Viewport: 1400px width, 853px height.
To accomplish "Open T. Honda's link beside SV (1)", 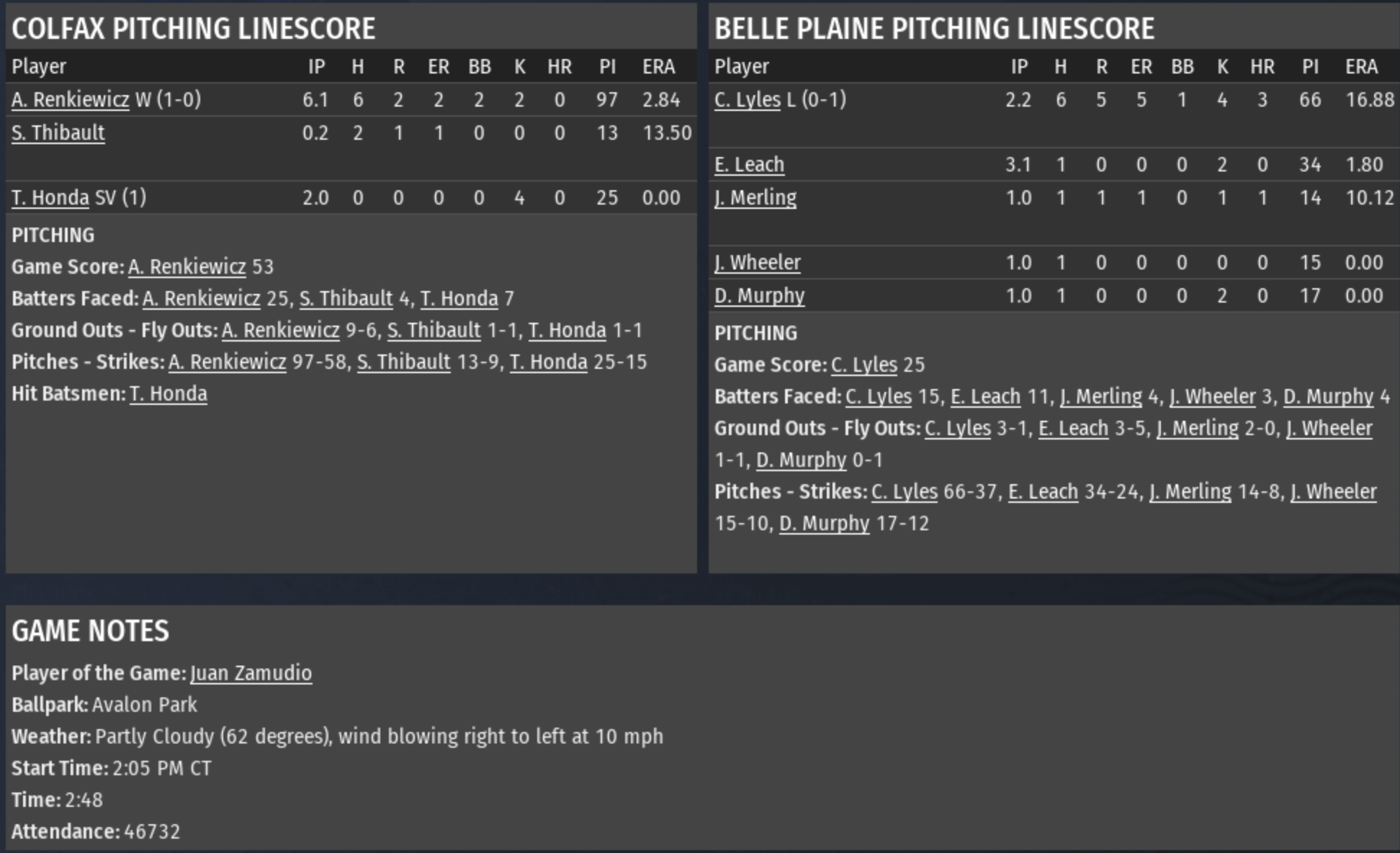I will [50, 197].
